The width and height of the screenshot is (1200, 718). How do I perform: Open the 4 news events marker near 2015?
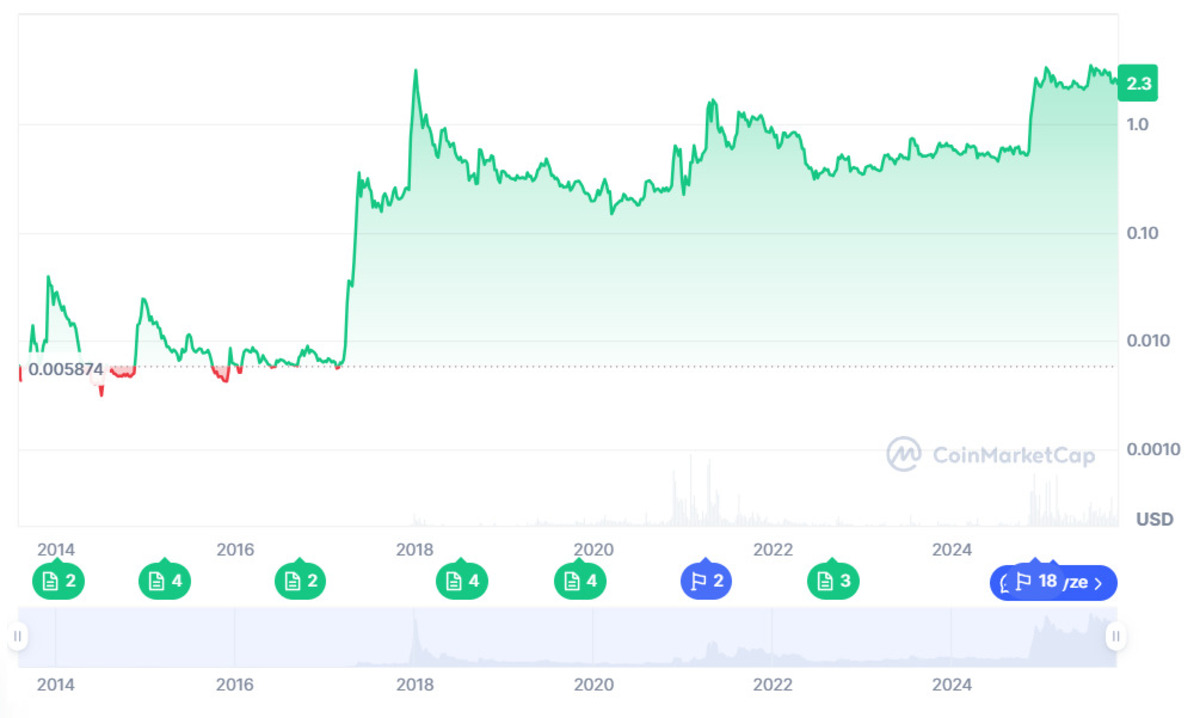[164, 581]
